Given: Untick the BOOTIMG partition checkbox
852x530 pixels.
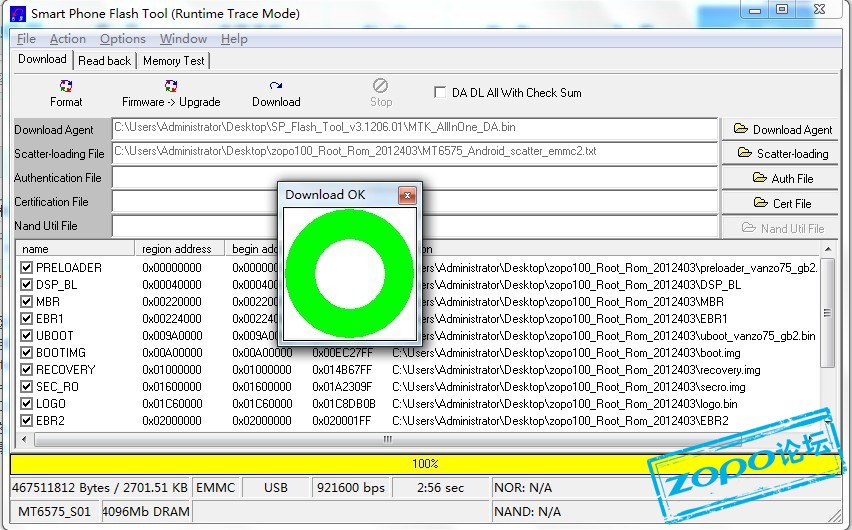Looking at the screenshot, I should (x=27, y=353).
